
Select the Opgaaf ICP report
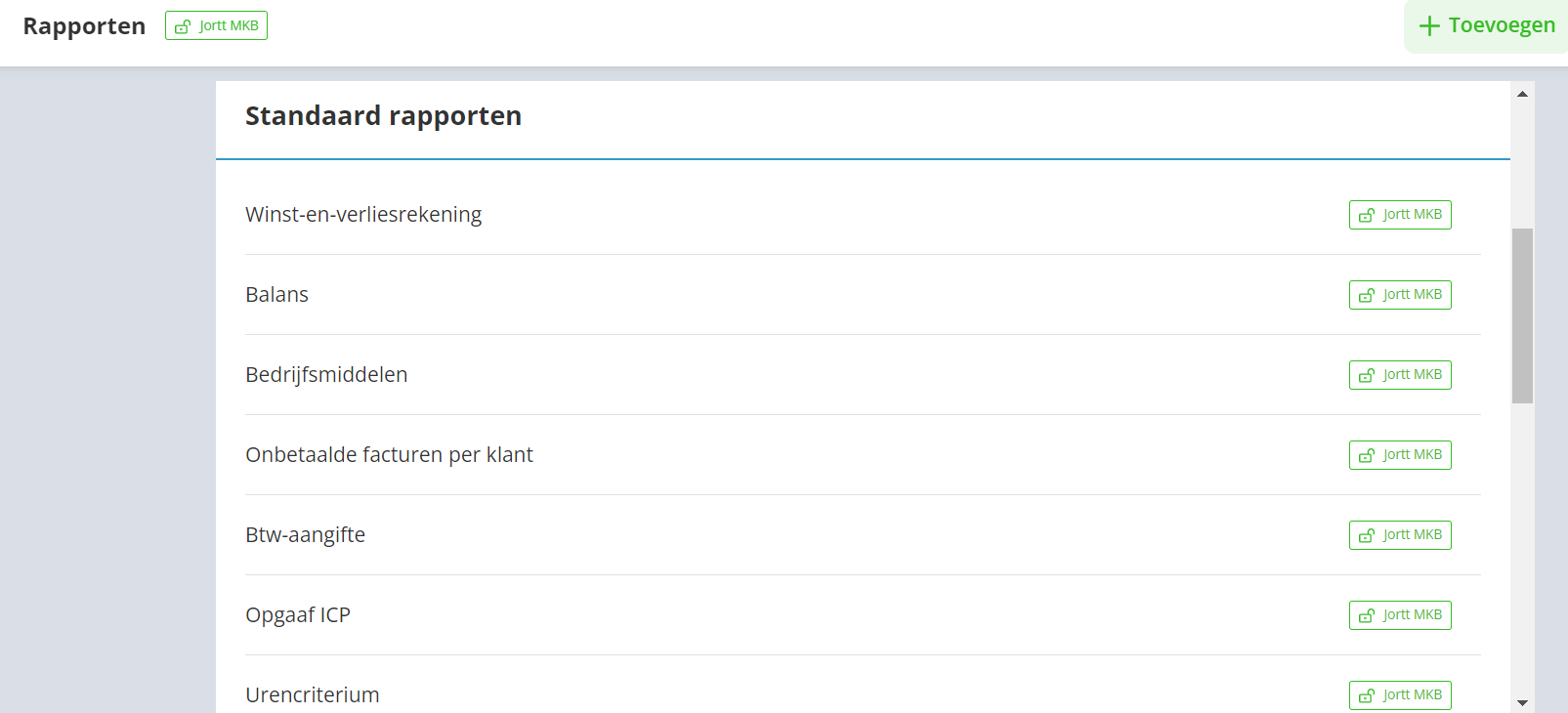pos(298,615)
